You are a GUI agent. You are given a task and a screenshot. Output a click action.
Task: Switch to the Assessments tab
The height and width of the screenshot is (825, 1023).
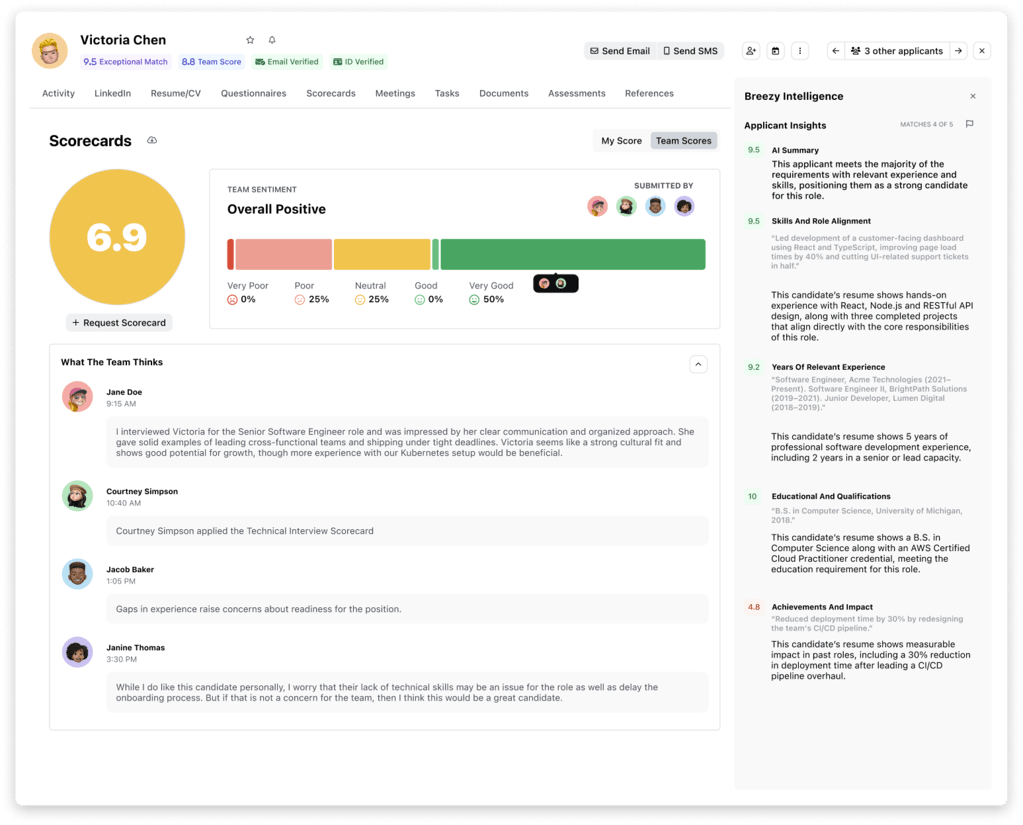577,93
